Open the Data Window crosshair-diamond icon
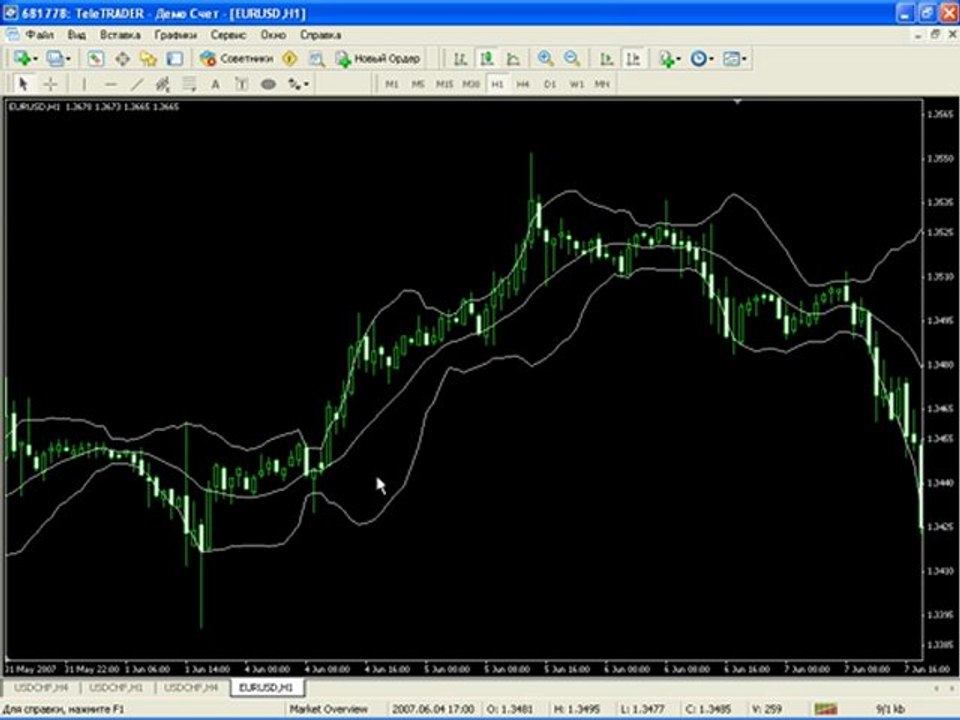The image size is (960, 720). [x=122, y=59]
